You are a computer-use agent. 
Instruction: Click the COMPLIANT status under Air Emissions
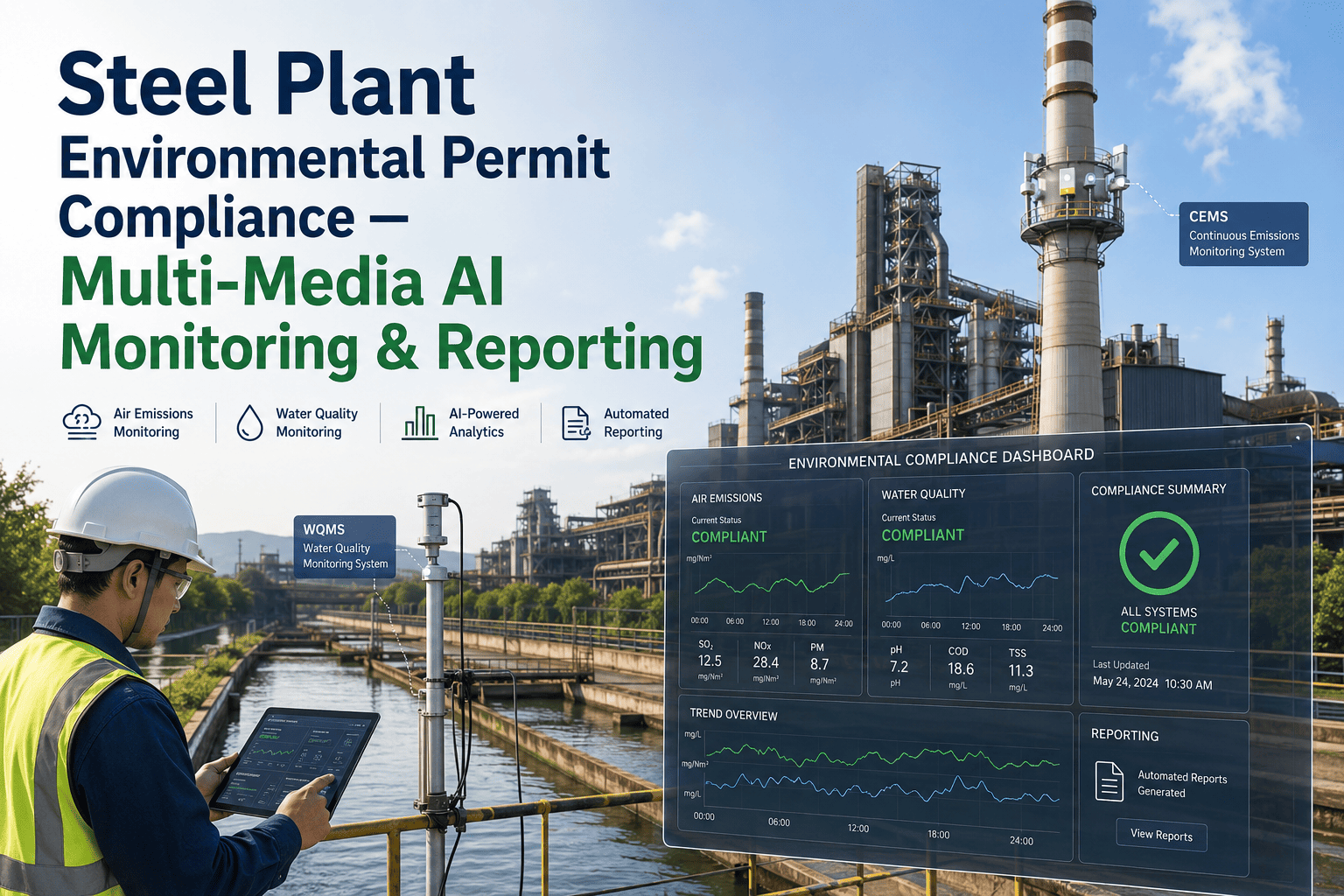pyautogui.click(x=729, y=536)
